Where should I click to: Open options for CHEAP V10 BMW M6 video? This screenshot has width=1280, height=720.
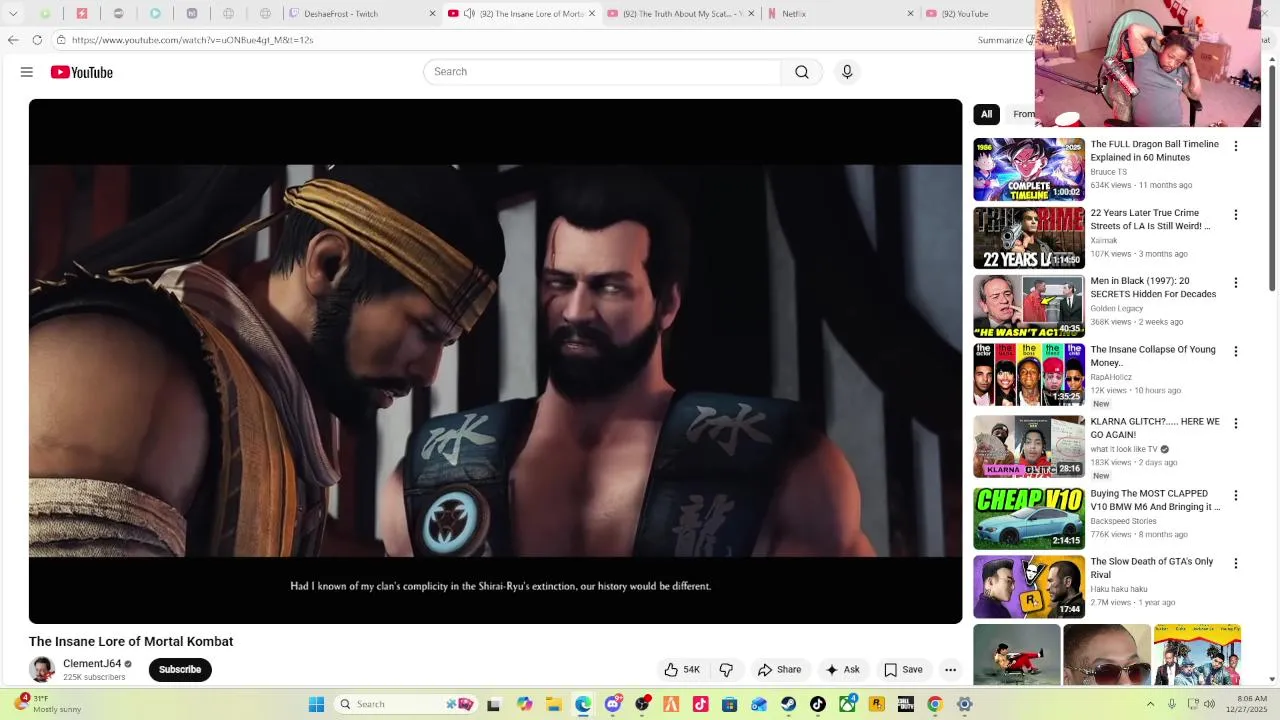tap(1236, 495)
